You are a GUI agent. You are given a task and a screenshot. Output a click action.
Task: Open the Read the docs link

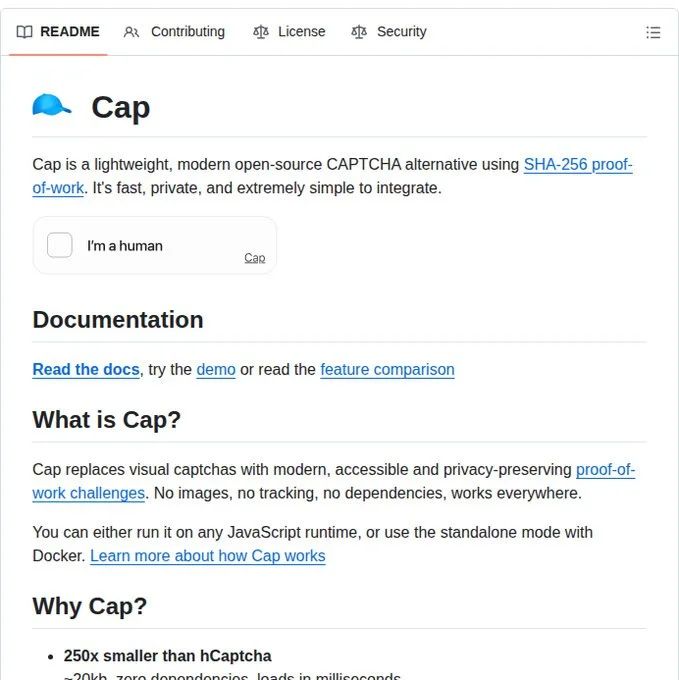tap(86, 369)
